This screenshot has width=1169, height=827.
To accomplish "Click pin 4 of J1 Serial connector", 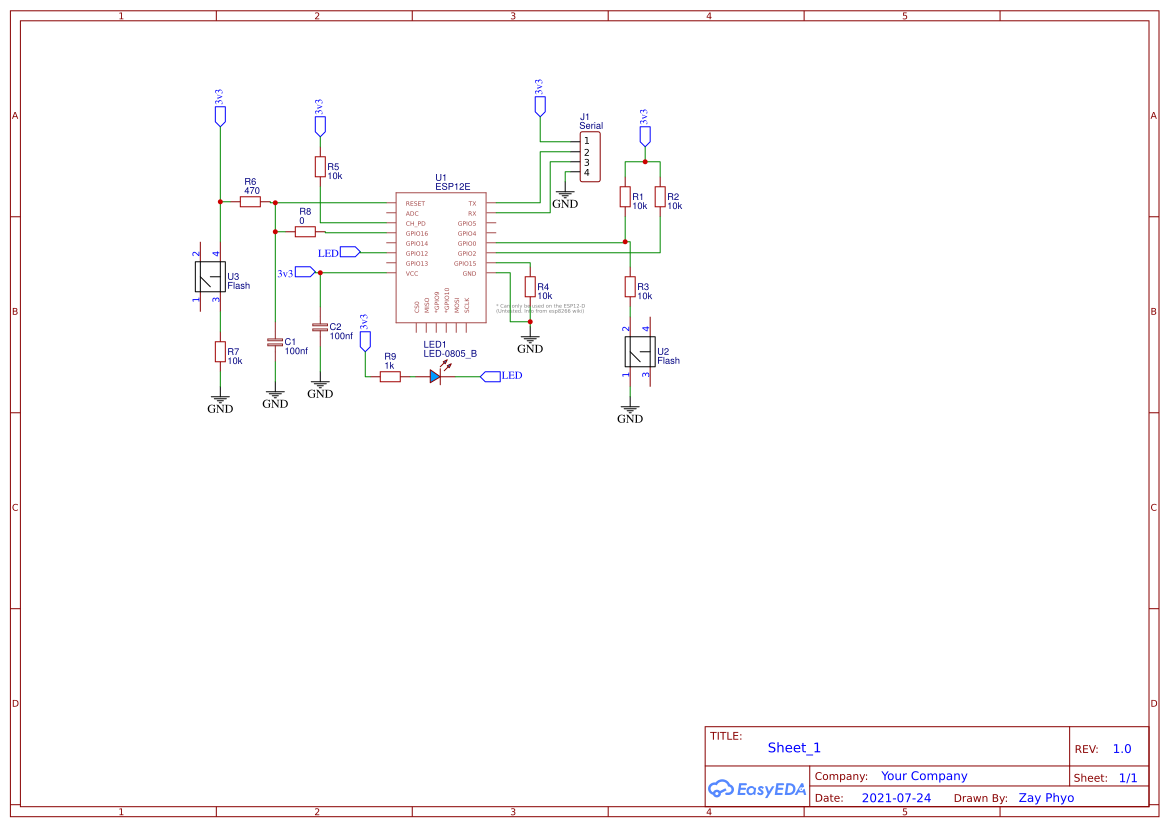I will (587, 172).
